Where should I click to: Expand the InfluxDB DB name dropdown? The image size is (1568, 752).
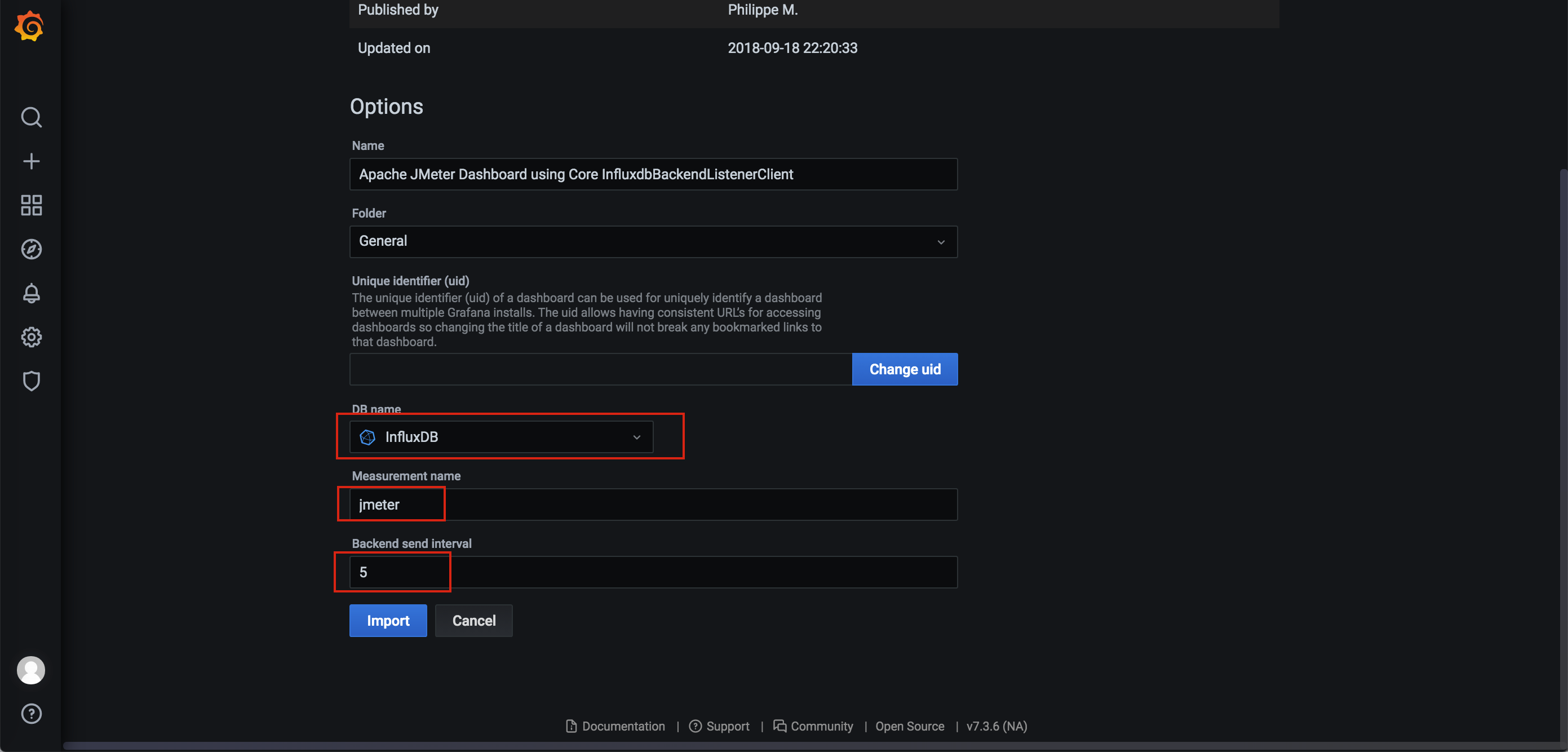(500, 437)
